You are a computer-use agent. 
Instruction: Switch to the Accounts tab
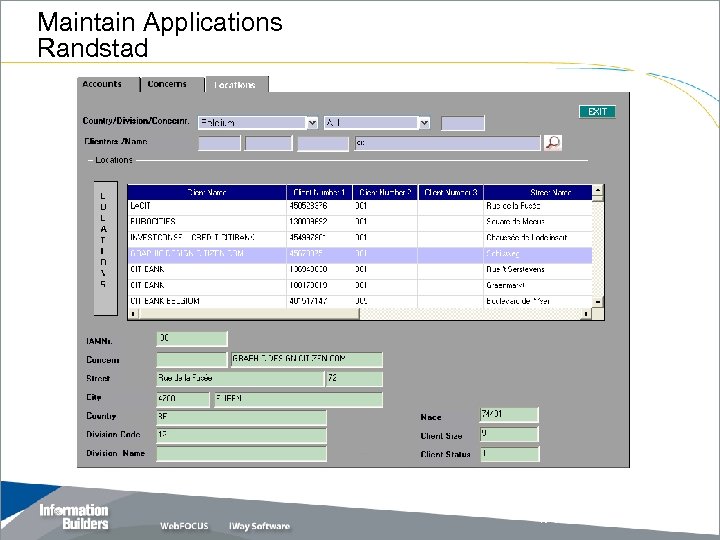tap(104, 85)
